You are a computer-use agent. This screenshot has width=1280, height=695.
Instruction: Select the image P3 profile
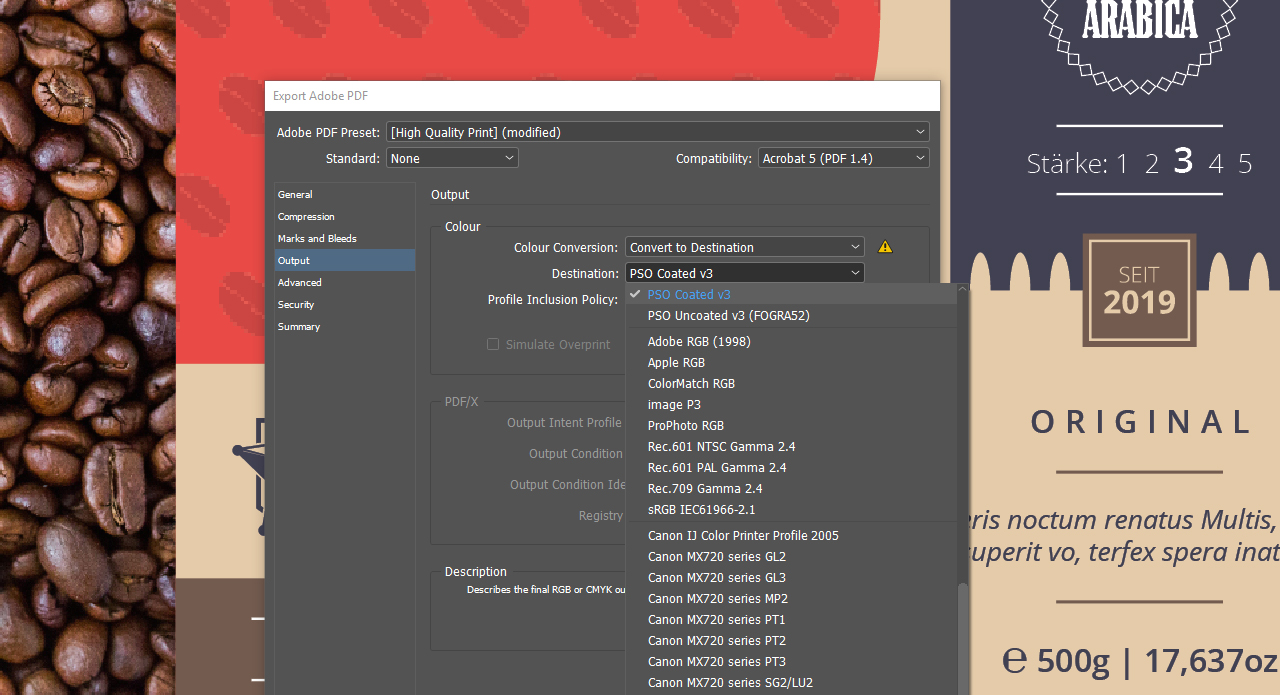[x=791, y=404]
